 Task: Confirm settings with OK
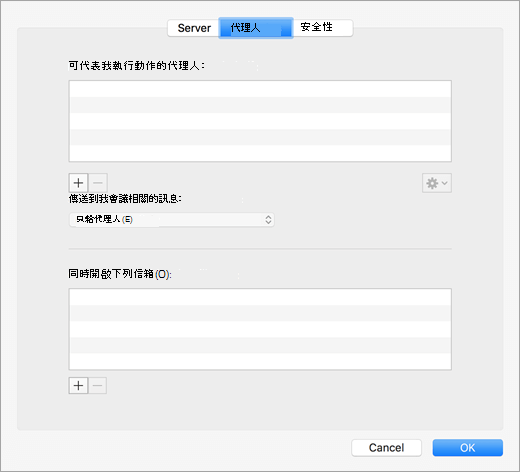pos(468,448)
